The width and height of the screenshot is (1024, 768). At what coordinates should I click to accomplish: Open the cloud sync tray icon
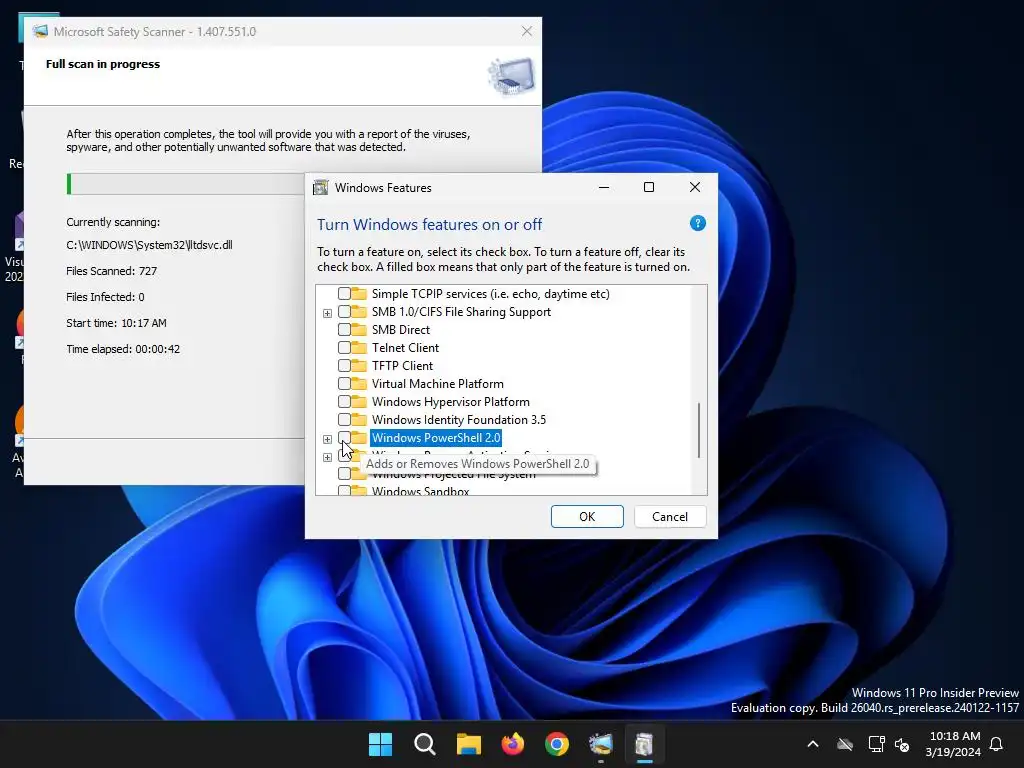click(845, 744)
